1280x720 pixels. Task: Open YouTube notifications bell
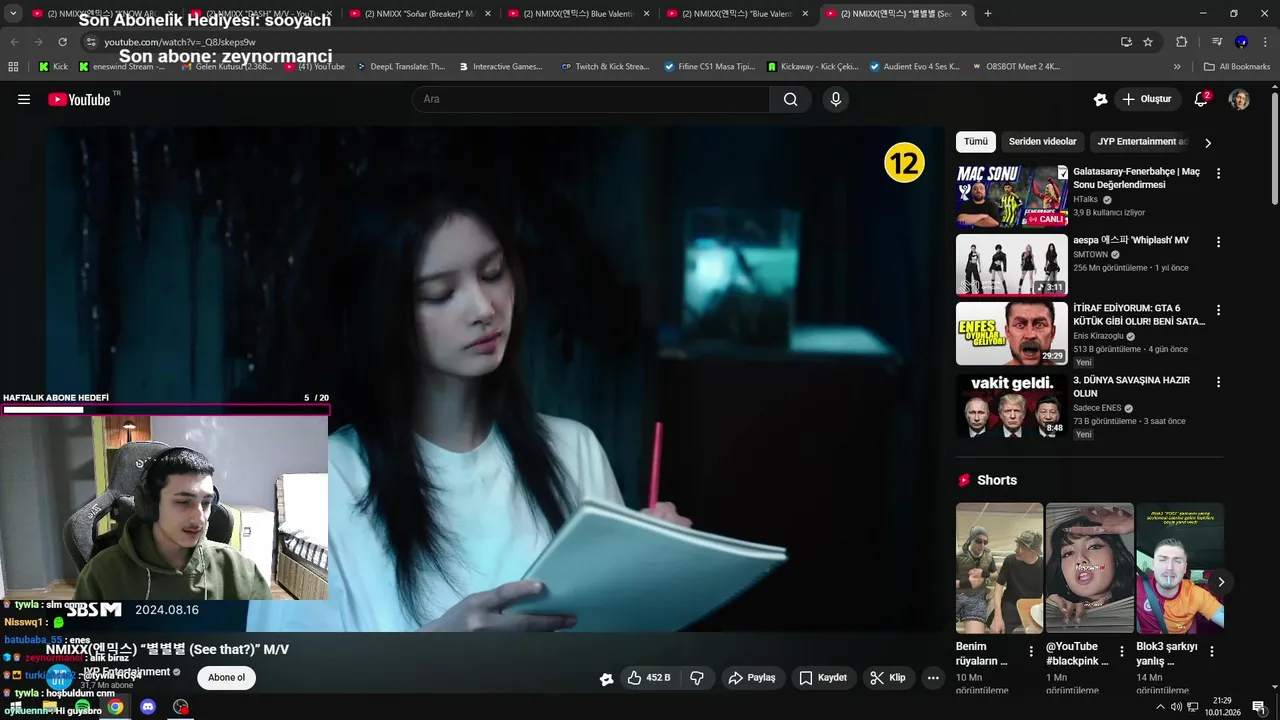point(1201,99)
